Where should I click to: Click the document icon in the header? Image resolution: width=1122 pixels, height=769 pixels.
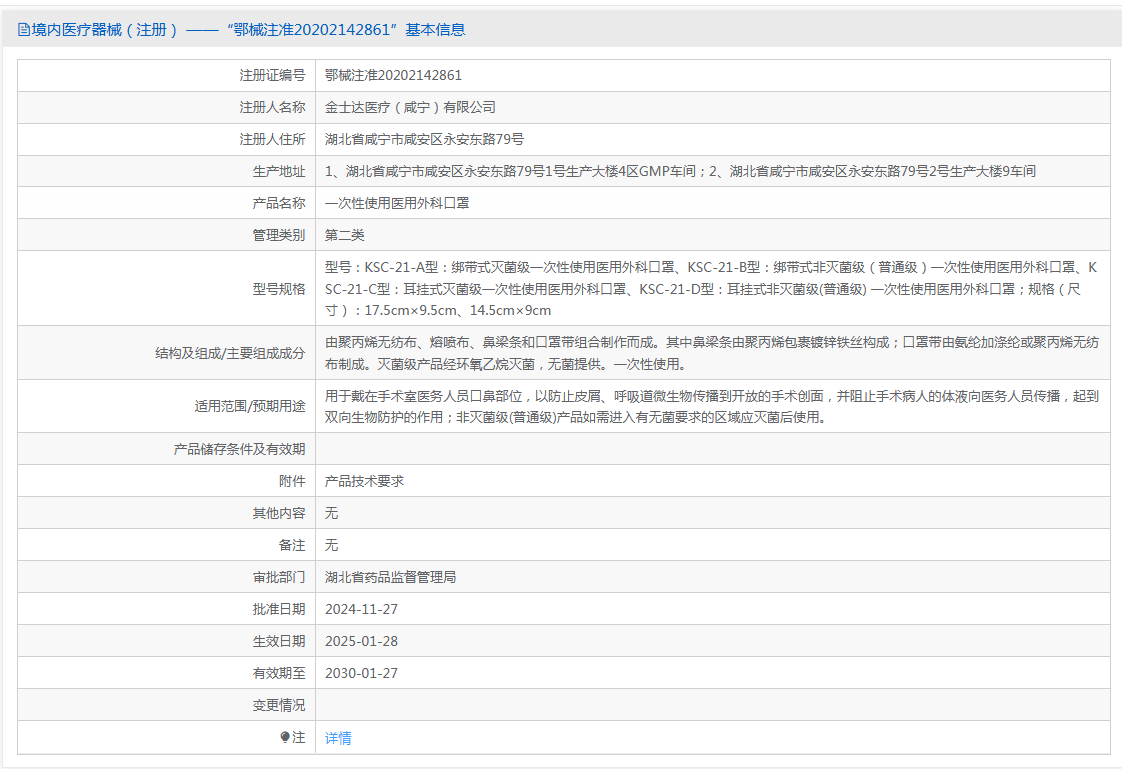24,30
